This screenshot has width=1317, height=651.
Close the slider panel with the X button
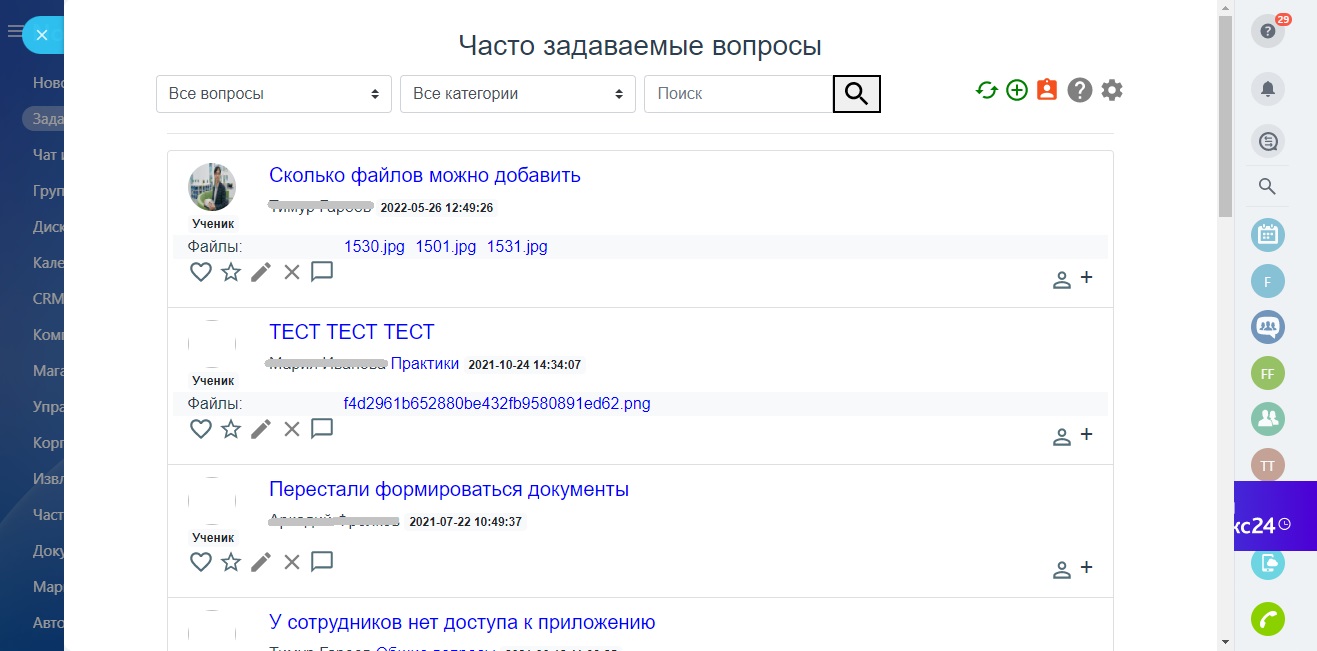click(x=41, y=35)
